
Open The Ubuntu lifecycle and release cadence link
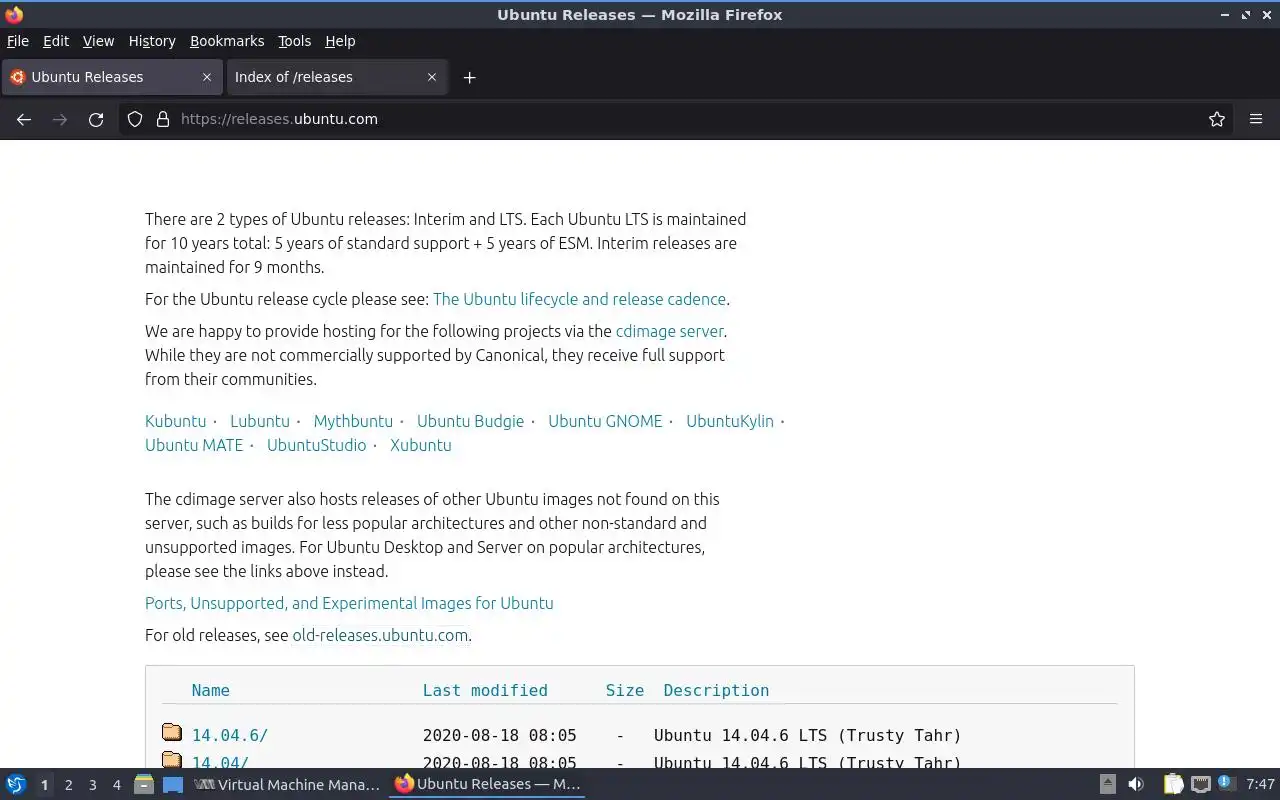coord(579,299)
